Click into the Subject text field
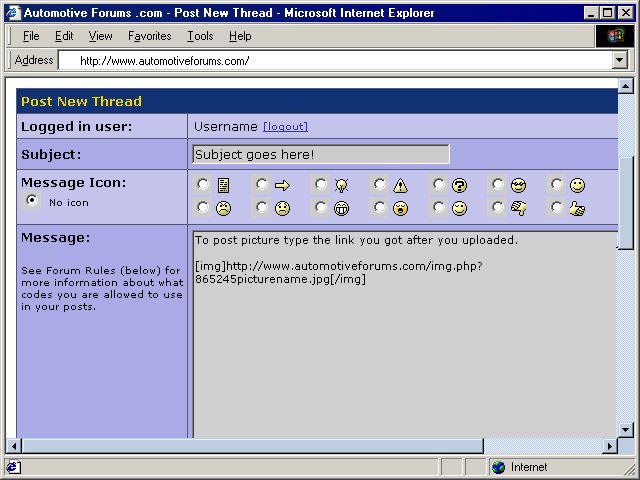Image resolution: width=640 pixels, height=480 pixels. click(321, 154)
